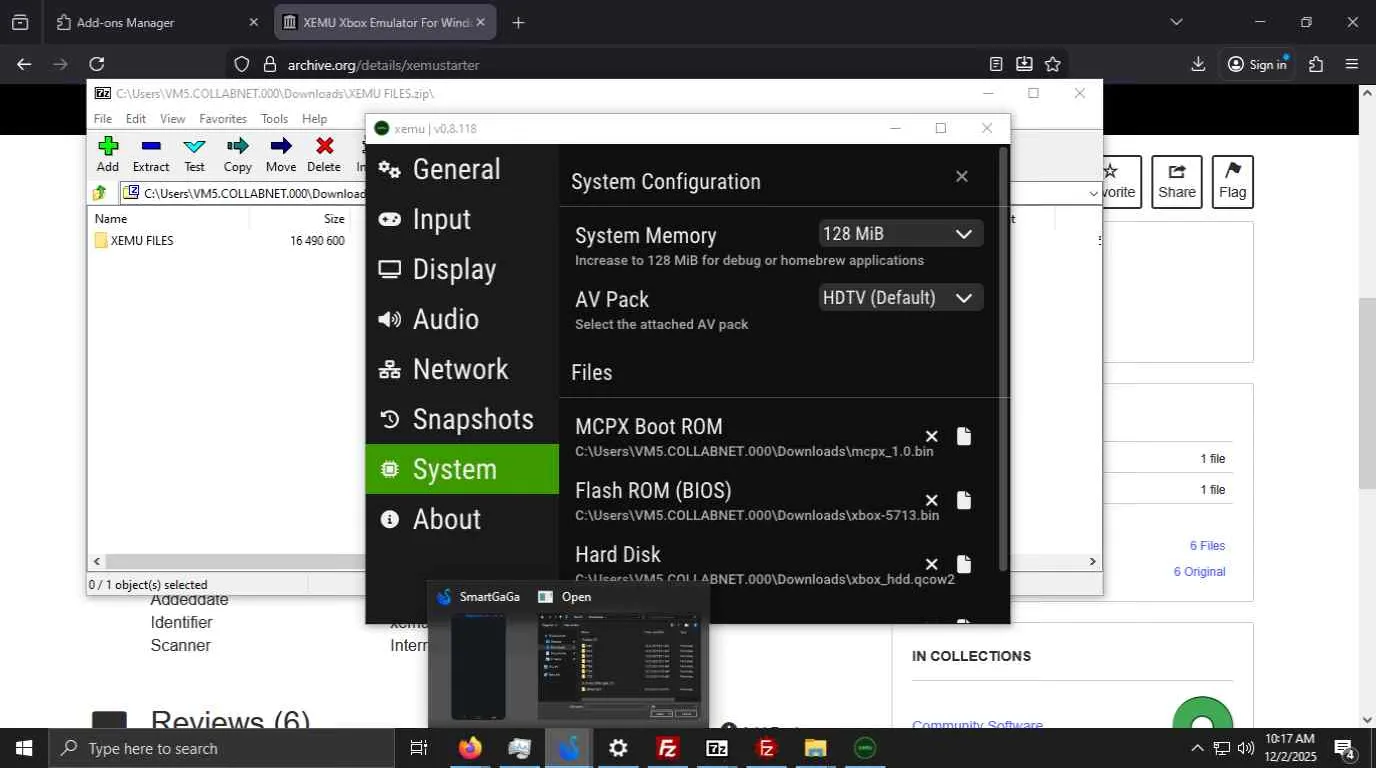Toggle Firefox reader view
Viewport: 1376px width, 768px height.
click(x=996, y=64)
